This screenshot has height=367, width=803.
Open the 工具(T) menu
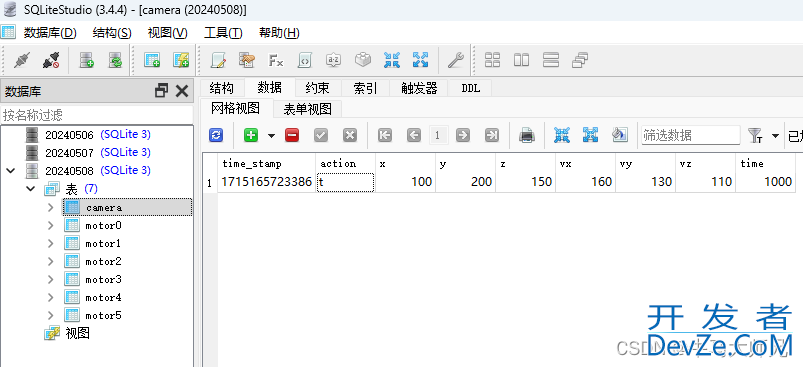pyautogui.click(x=223, y=33)
